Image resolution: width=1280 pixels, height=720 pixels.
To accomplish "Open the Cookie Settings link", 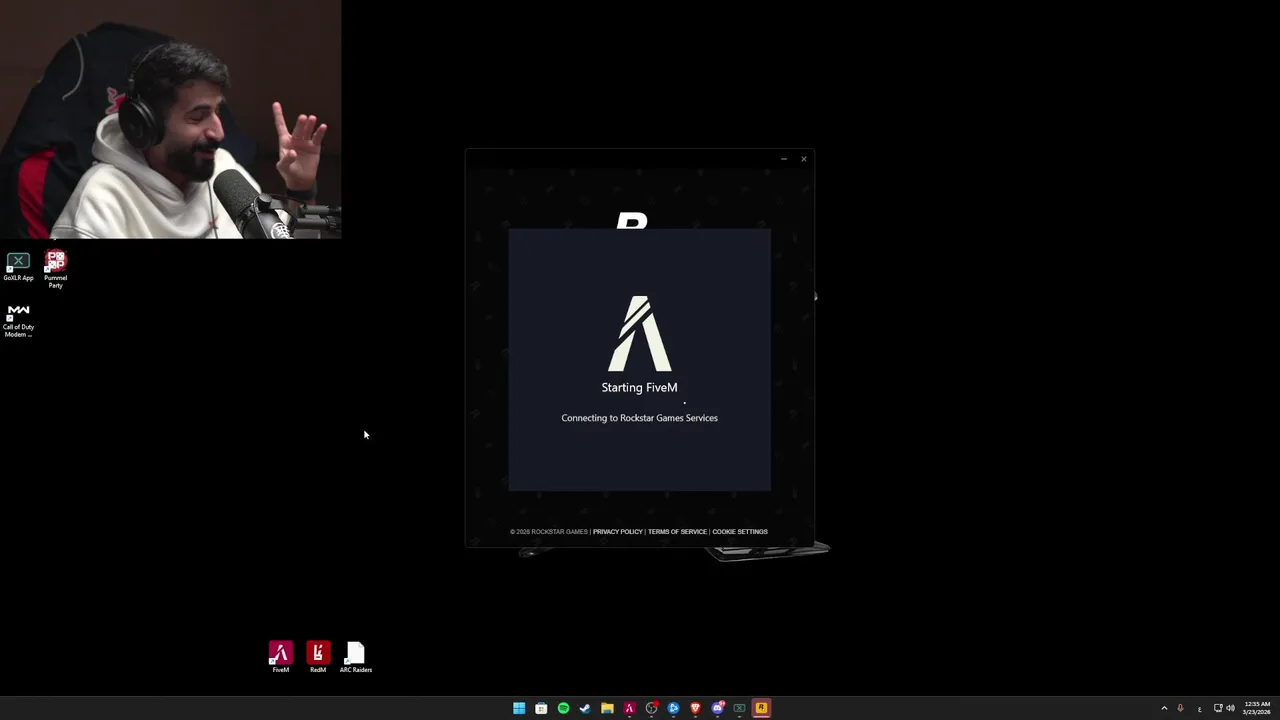I will [740, 532].
